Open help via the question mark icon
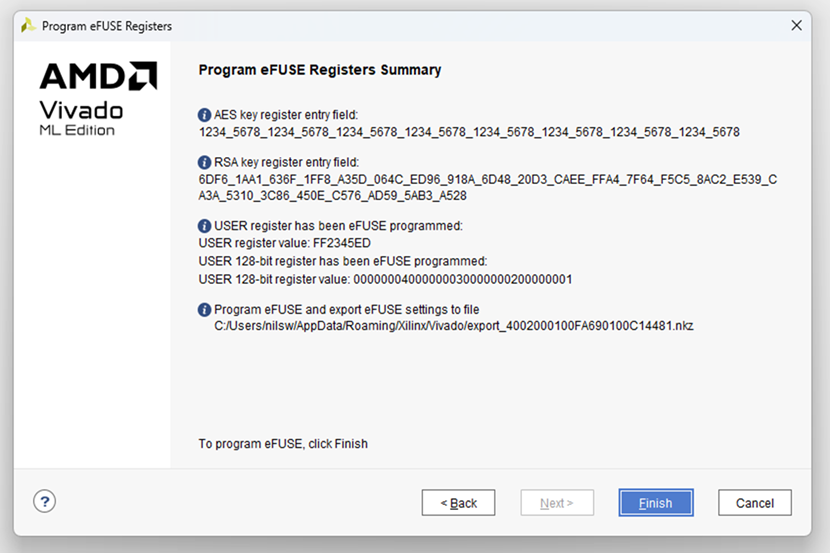Viewport: 830px width, 553px height. (x=44, y=502)
